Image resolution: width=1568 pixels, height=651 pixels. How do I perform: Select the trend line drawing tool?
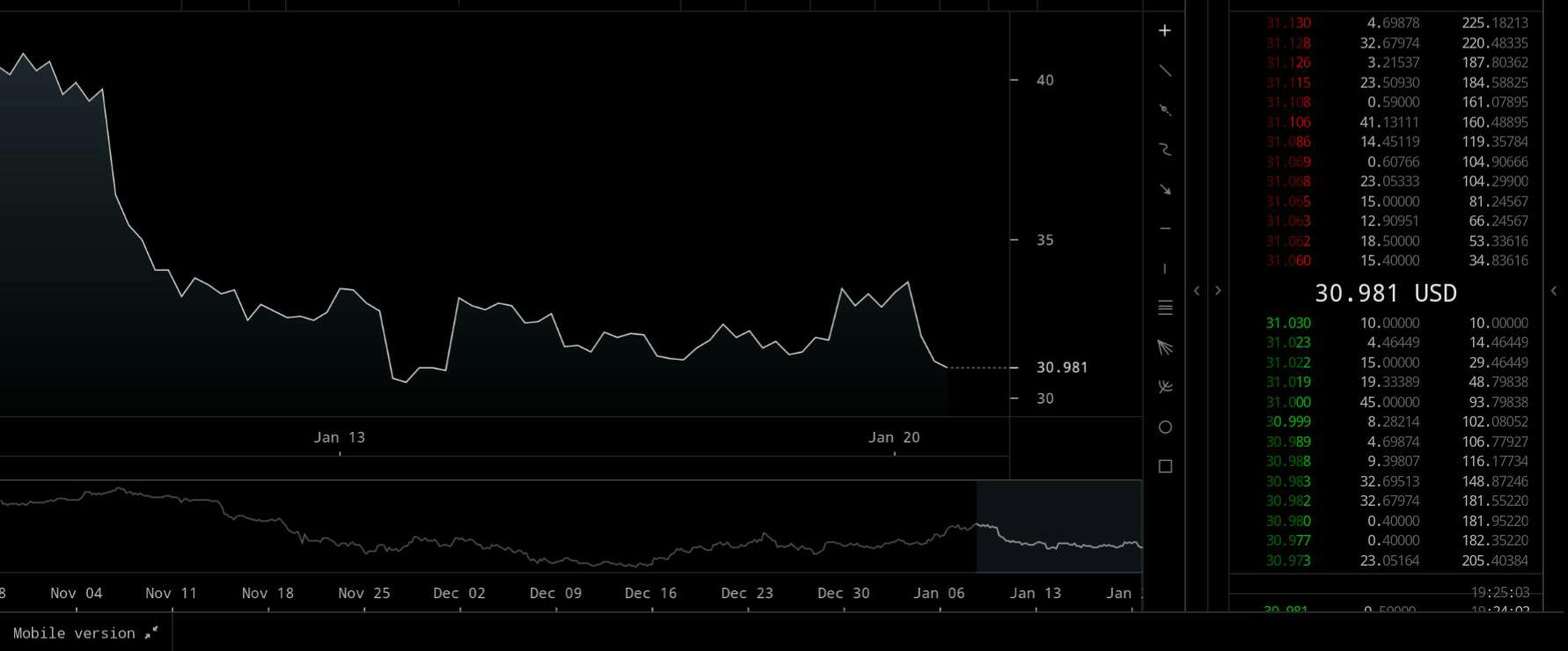pyautogui.click(x=1165, y=70)
